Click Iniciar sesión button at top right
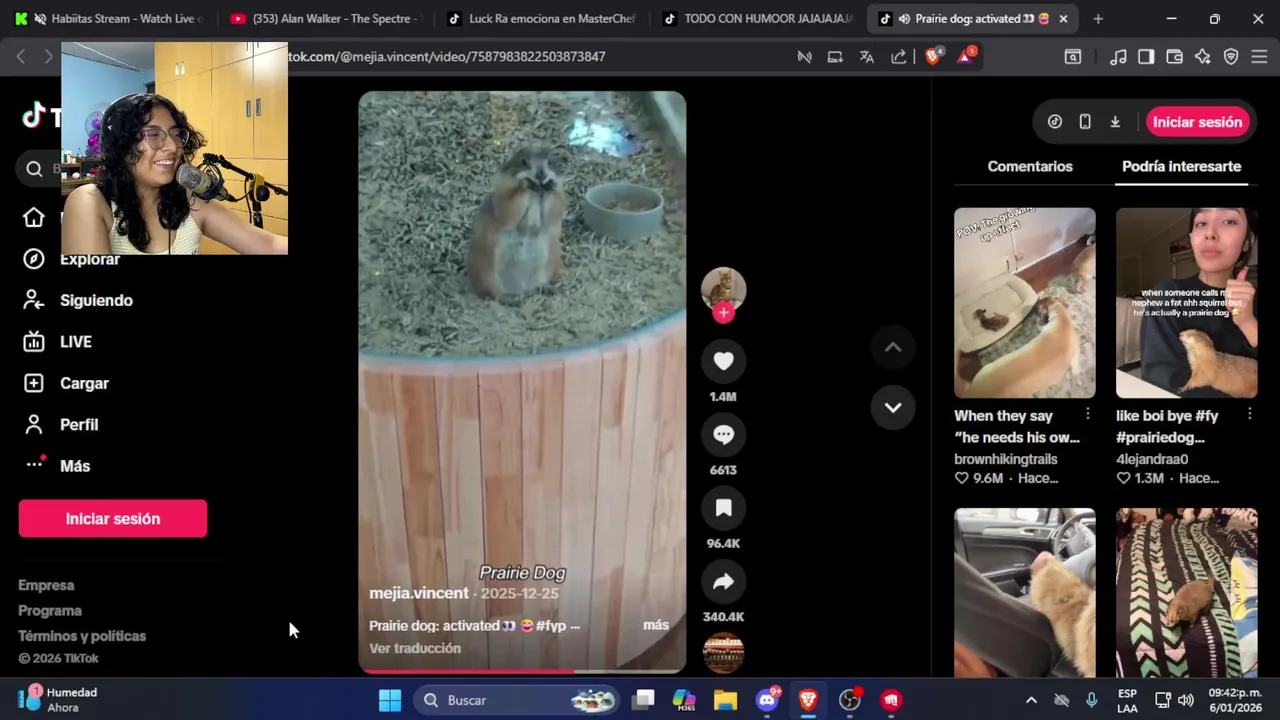Image resolution: width=1280 pixels, height=720 pixels. pyautogui.click(x=1197, y=122)
